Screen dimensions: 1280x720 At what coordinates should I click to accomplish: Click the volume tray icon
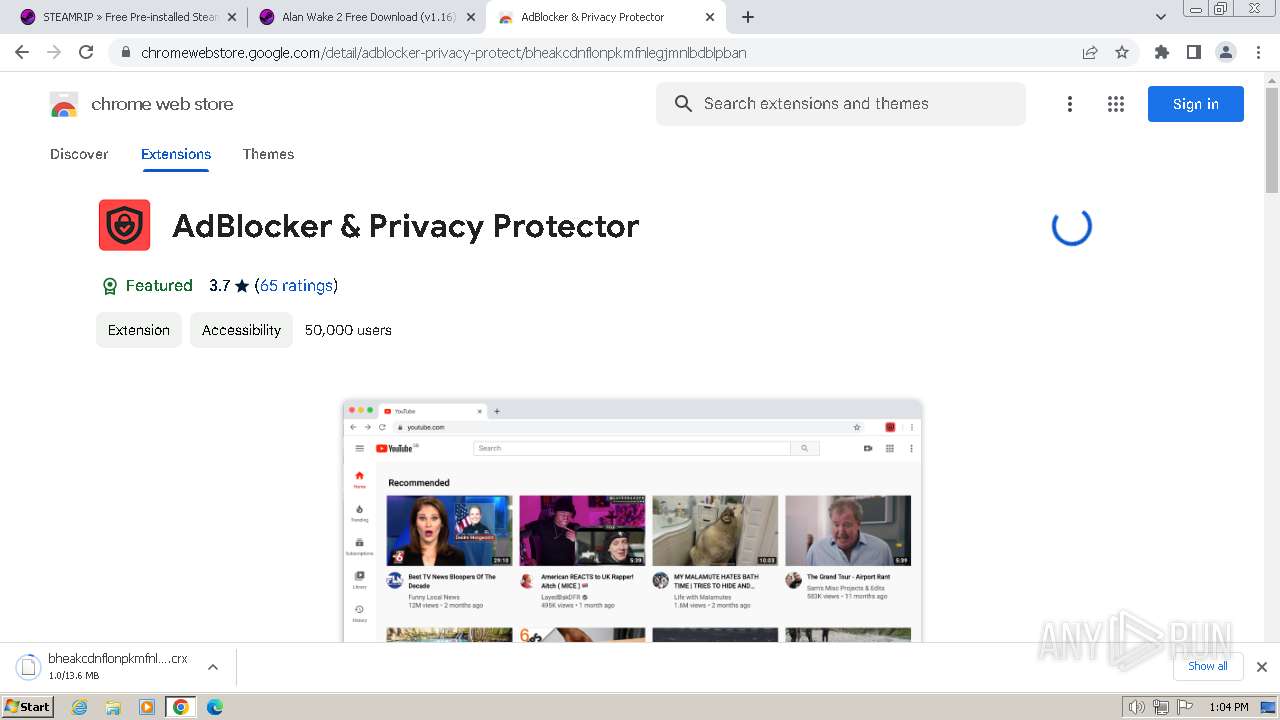(1136, 707)
